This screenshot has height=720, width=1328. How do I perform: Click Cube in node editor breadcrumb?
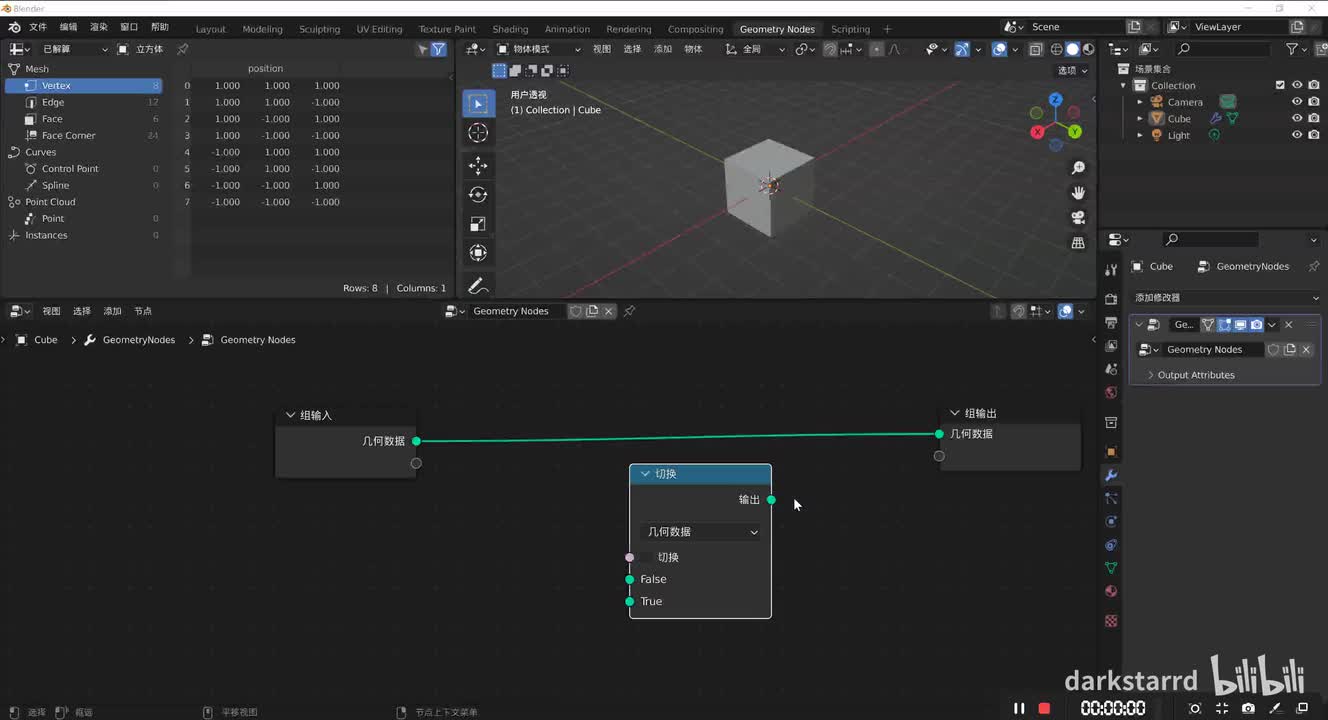[x=46, y=340]
